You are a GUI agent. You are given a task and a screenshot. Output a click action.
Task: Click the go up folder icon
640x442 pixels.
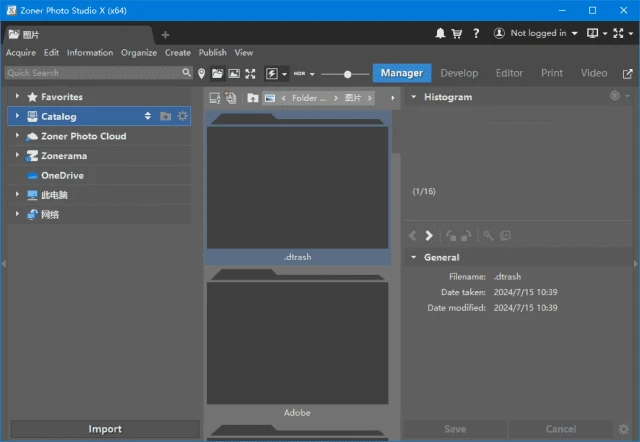click(253, 98)
